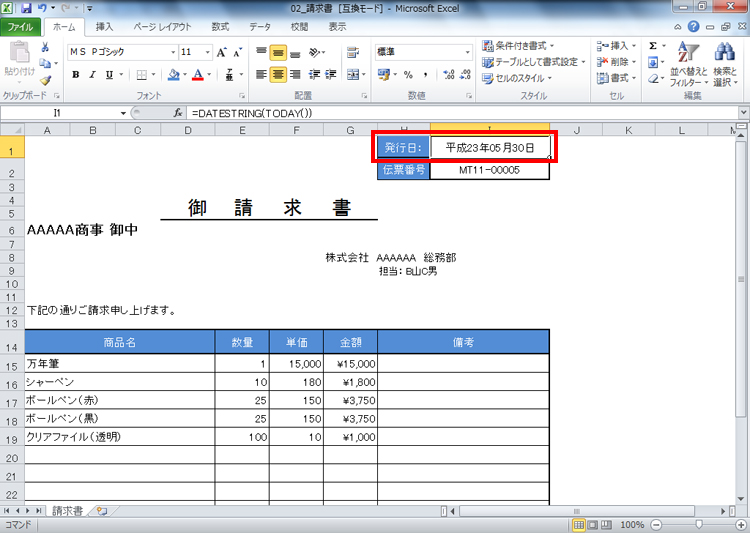The image size is (750, 533).
Task: Click the insert function fx icon
Action: 177,113
